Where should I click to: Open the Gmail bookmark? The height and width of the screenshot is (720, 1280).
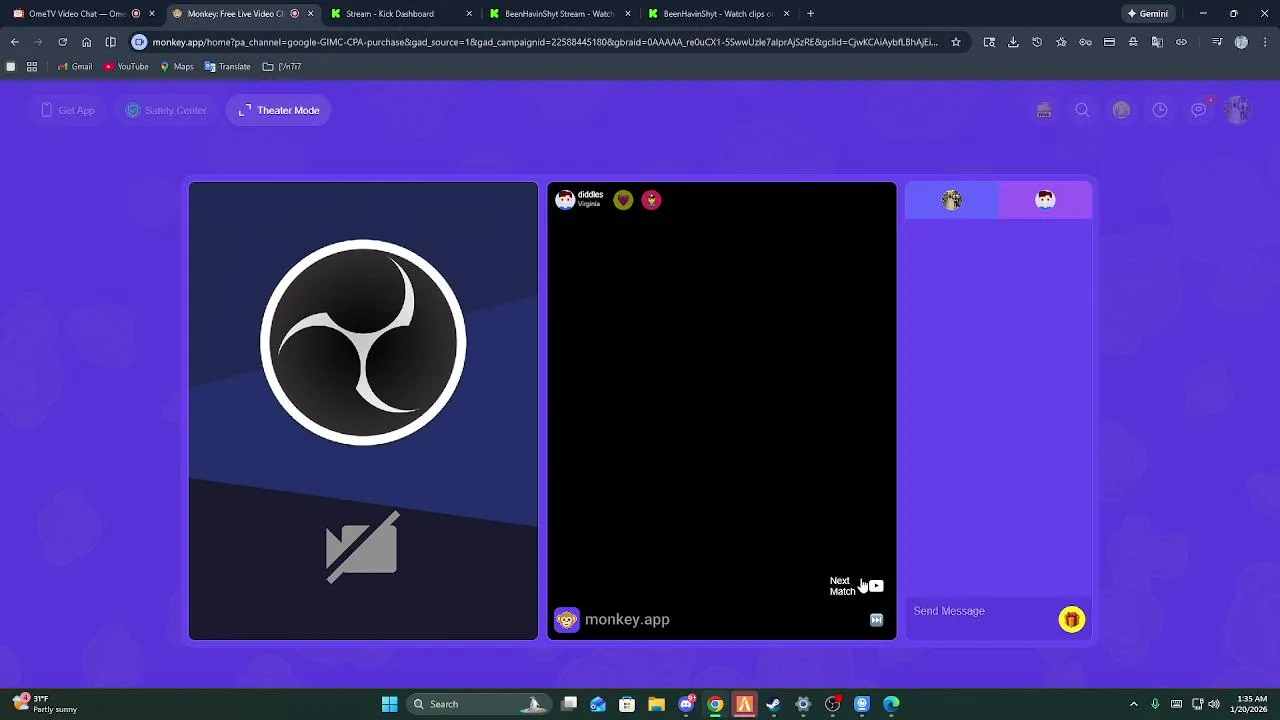(75, 67)
